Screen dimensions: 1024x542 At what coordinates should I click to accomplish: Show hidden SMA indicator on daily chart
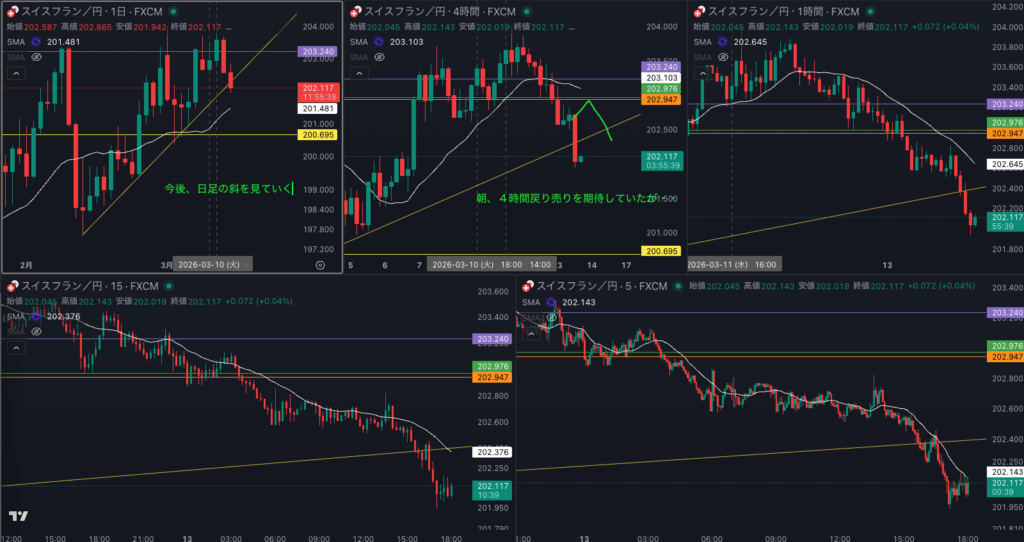[x=37, y=58]
